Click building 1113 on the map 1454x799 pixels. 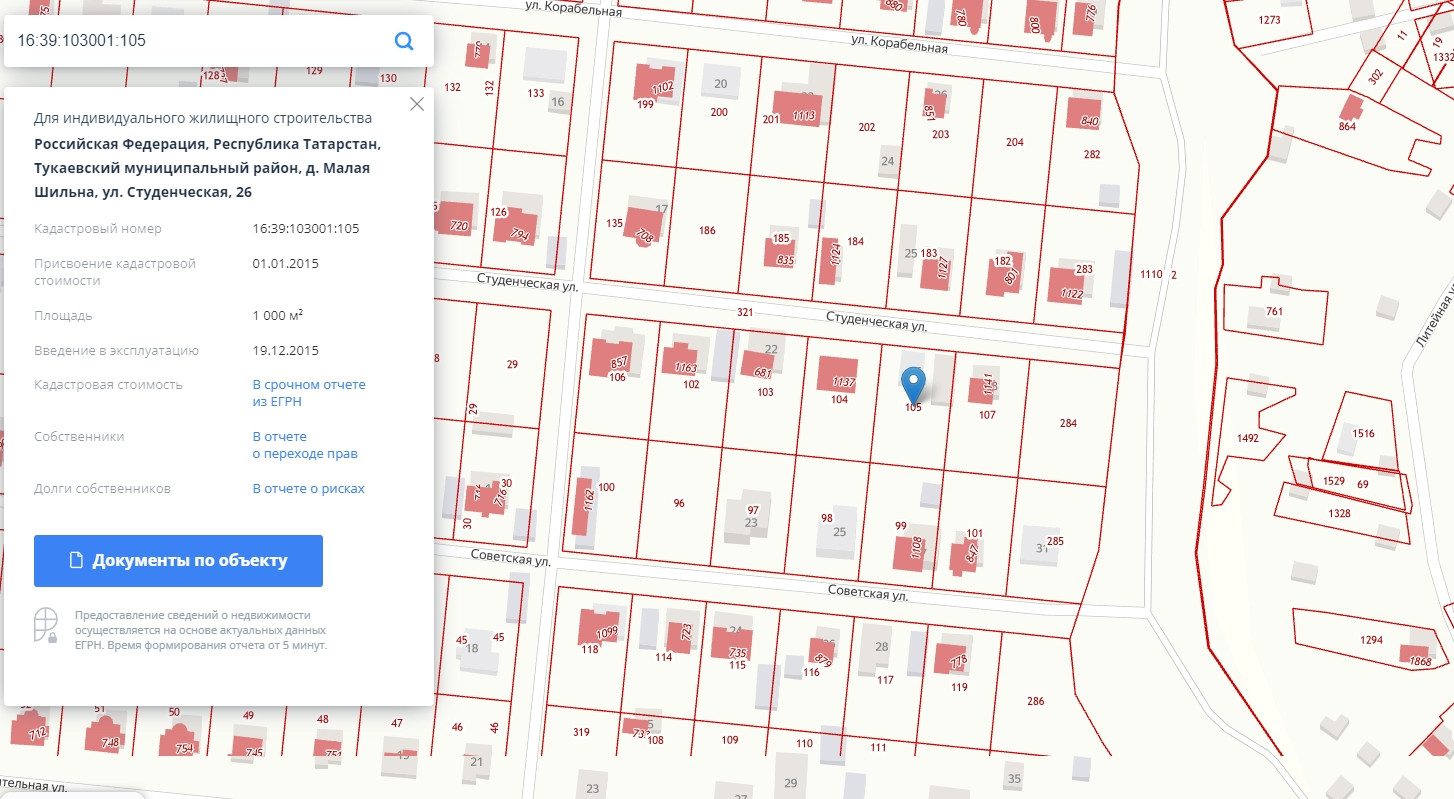[x=797, y=108]
